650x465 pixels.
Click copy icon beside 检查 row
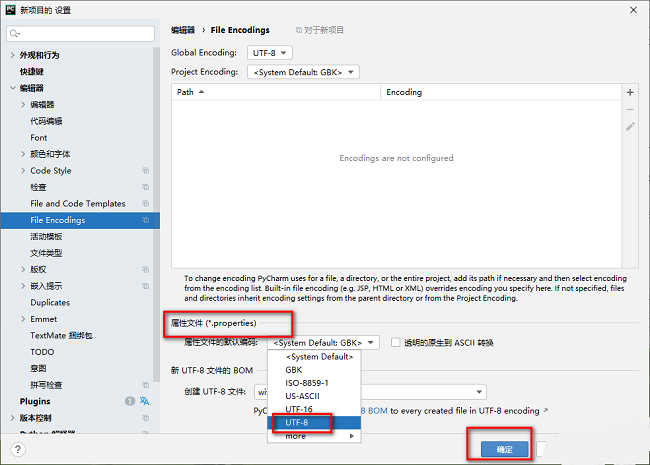tap(146, 187)
